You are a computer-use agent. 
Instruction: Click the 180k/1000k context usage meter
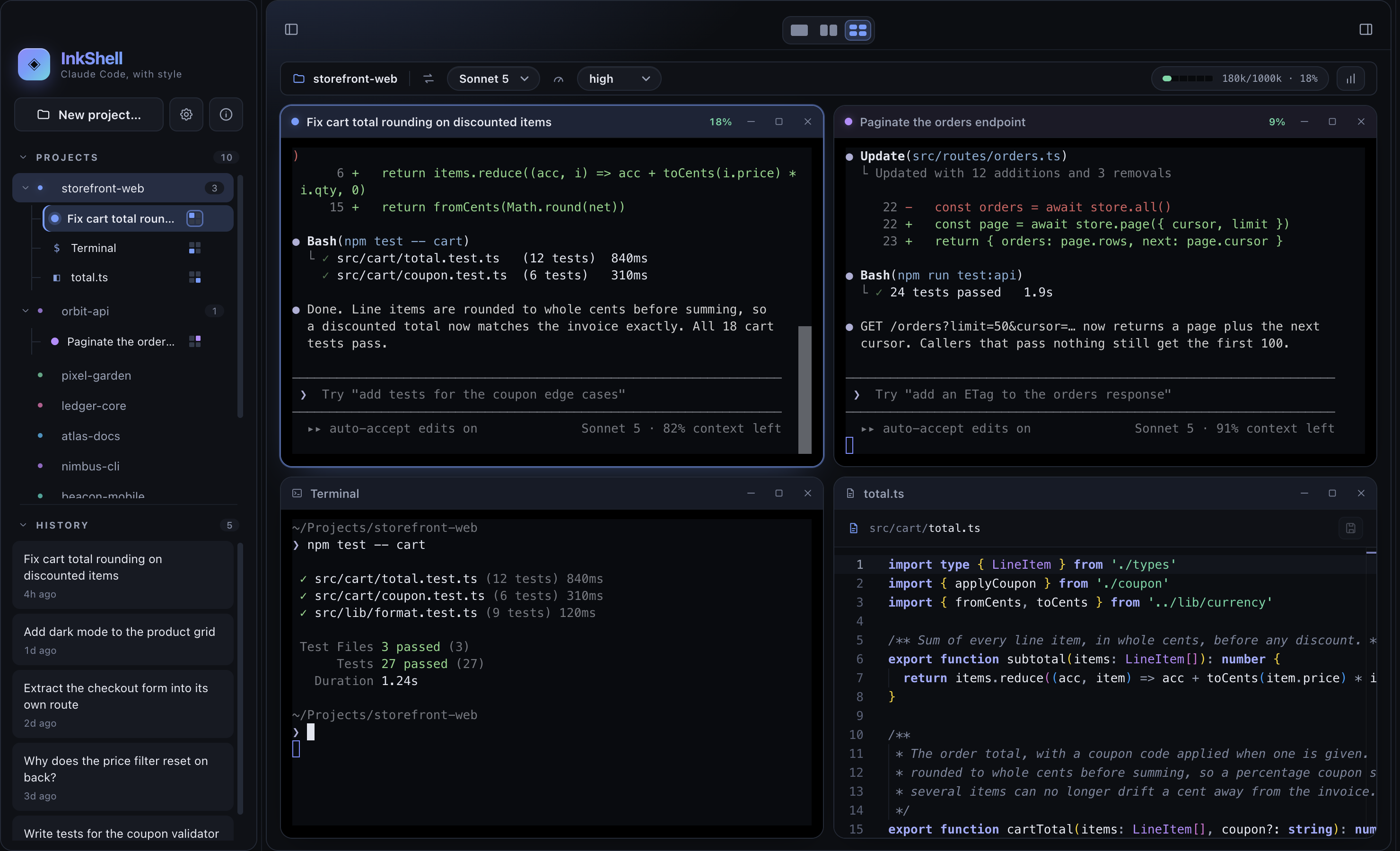[x=1240, y=78]
